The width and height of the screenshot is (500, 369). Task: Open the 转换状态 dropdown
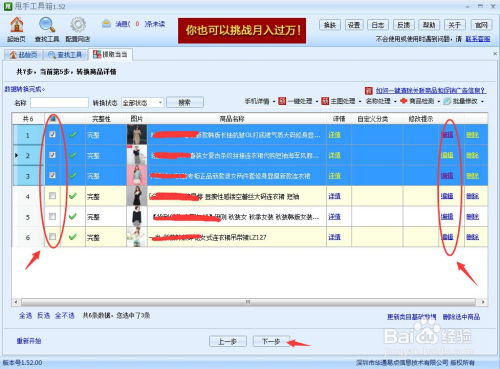pyautogui.click(x=142, y=103)
